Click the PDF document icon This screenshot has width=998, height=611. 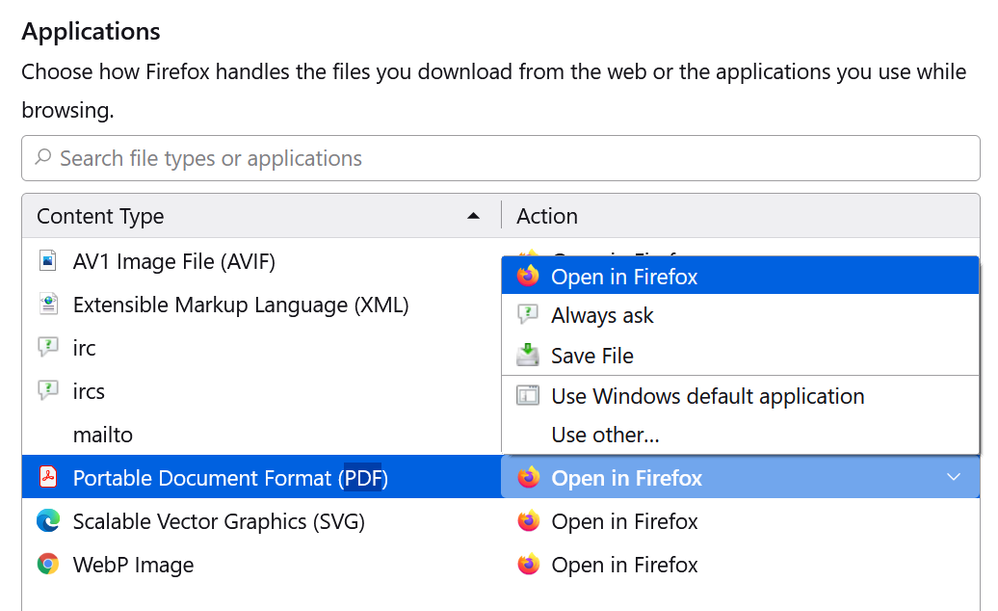[x=47, y=477]
